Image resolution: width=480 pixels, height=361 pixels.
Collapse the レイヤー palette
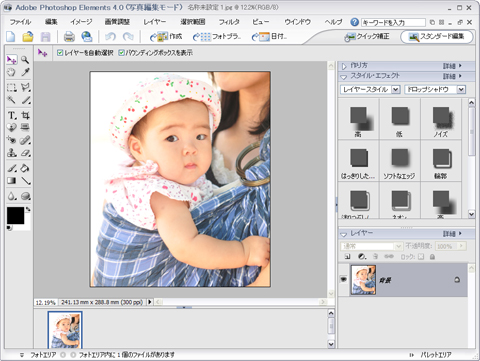pyautogui.click(x=344, y=234)
